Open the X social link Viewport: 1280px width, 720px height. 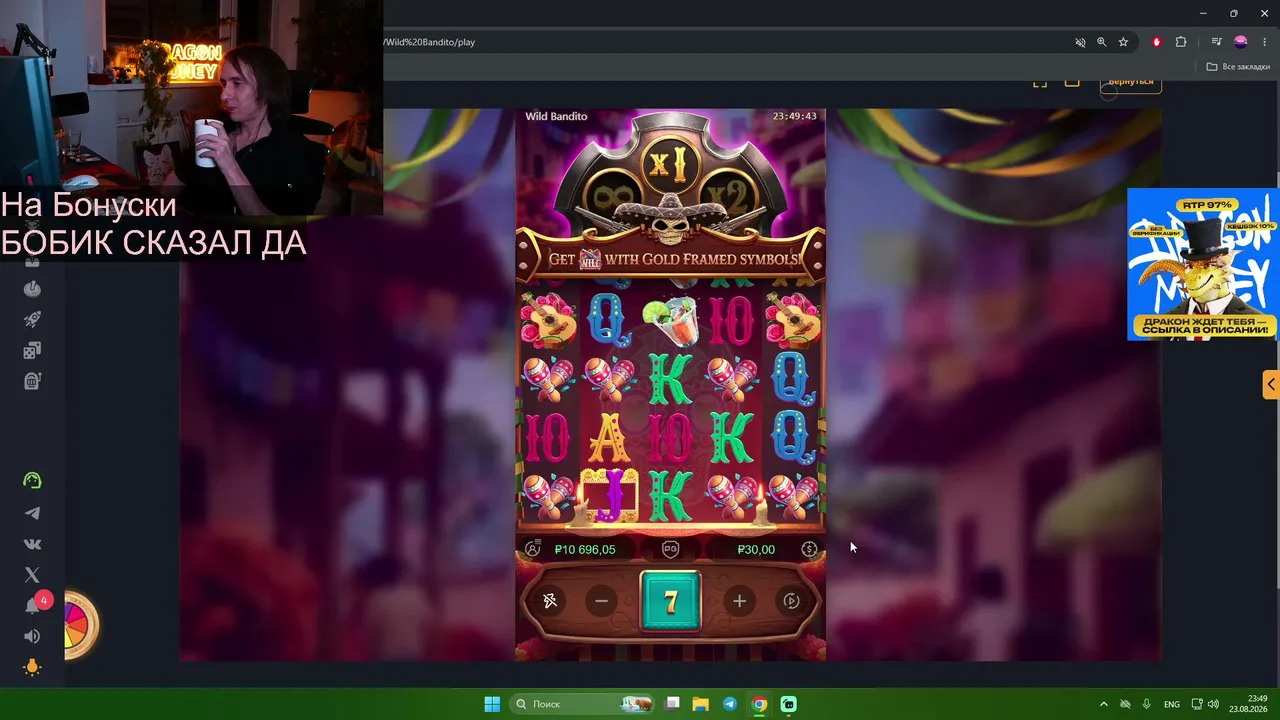32,575
